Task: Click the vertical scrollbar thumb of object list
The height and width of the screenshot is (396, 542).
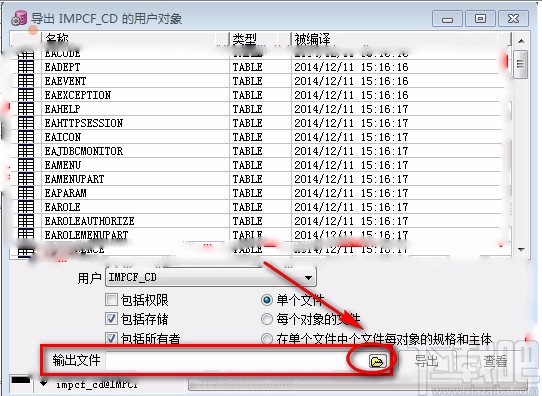Action: [x=521, y=64]
